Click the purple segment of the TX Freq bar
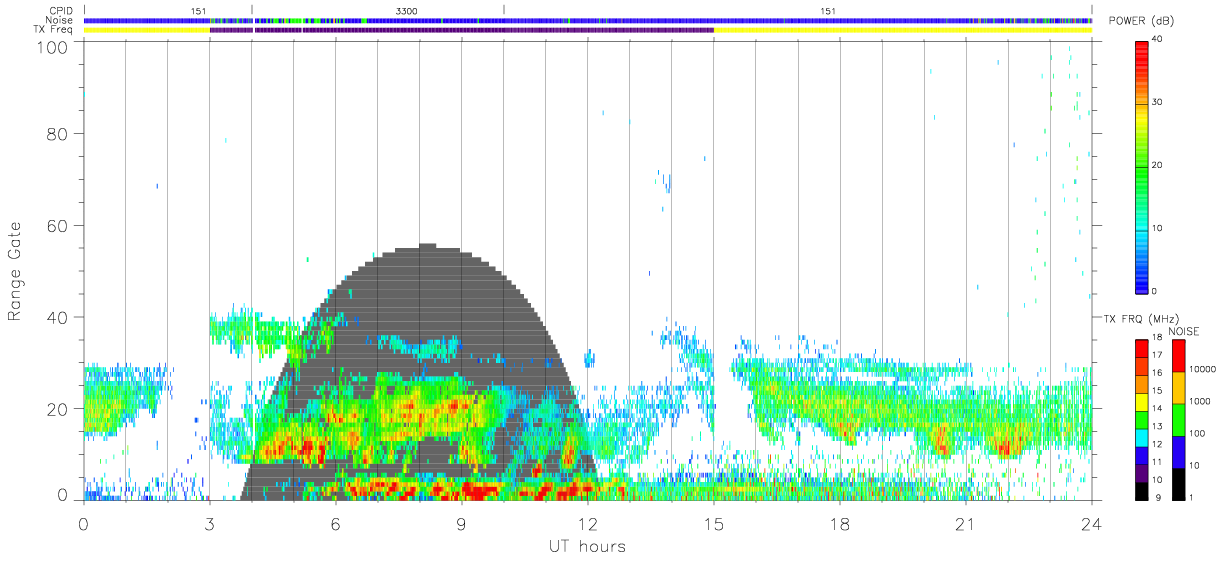 pos(462,30)
